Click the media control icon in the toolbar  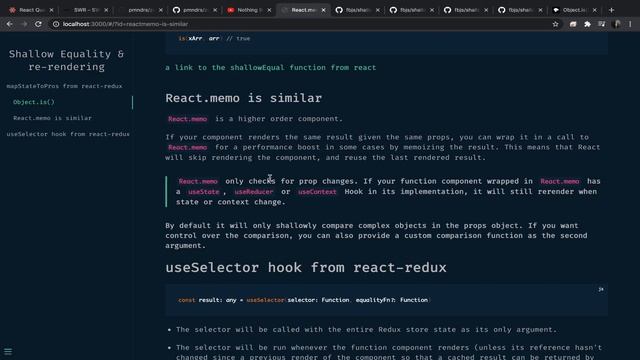[x=602, y=24]
